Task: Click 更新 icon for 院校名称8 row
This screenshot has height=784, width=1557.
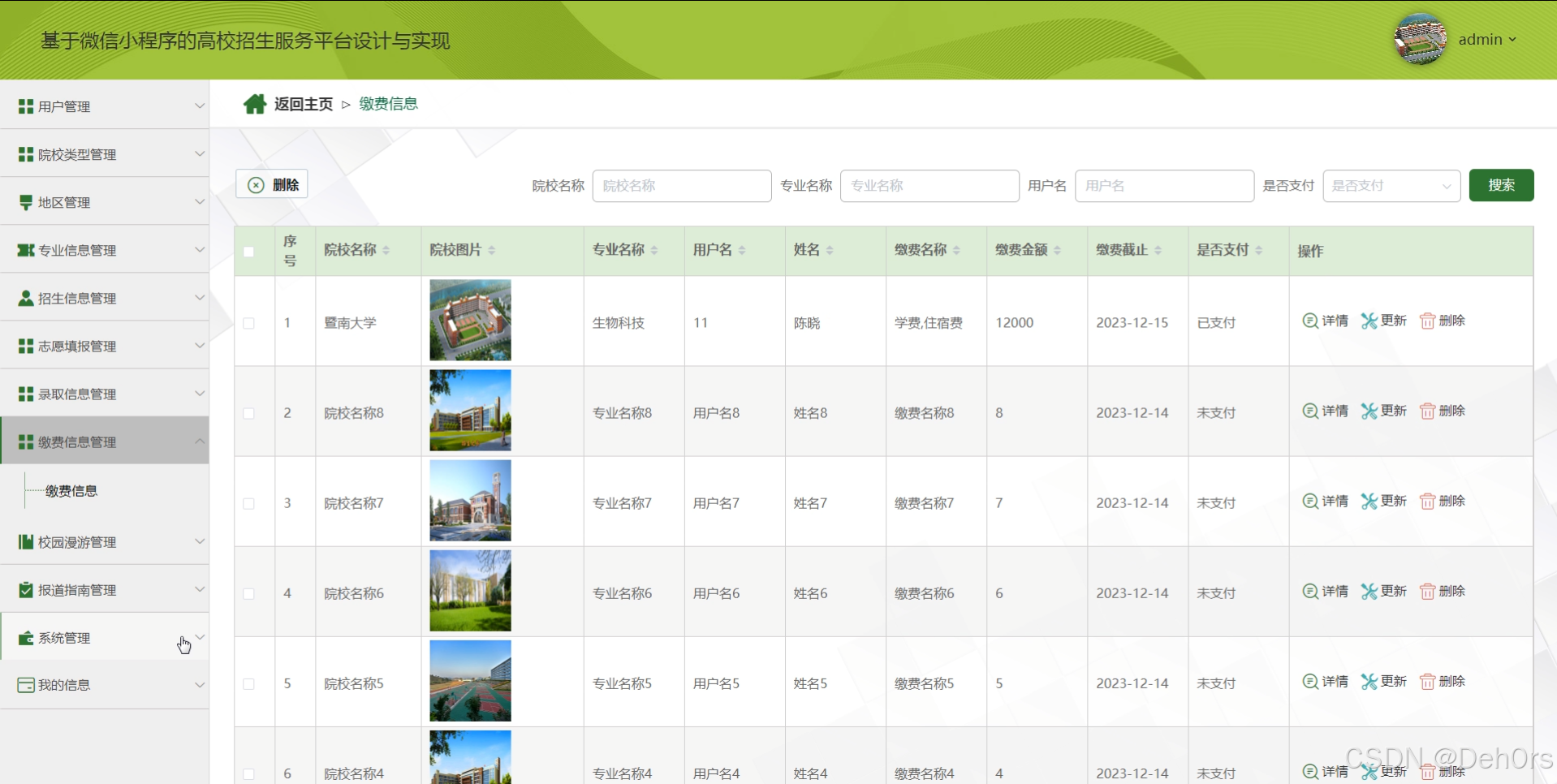Action: [1369, 411]
